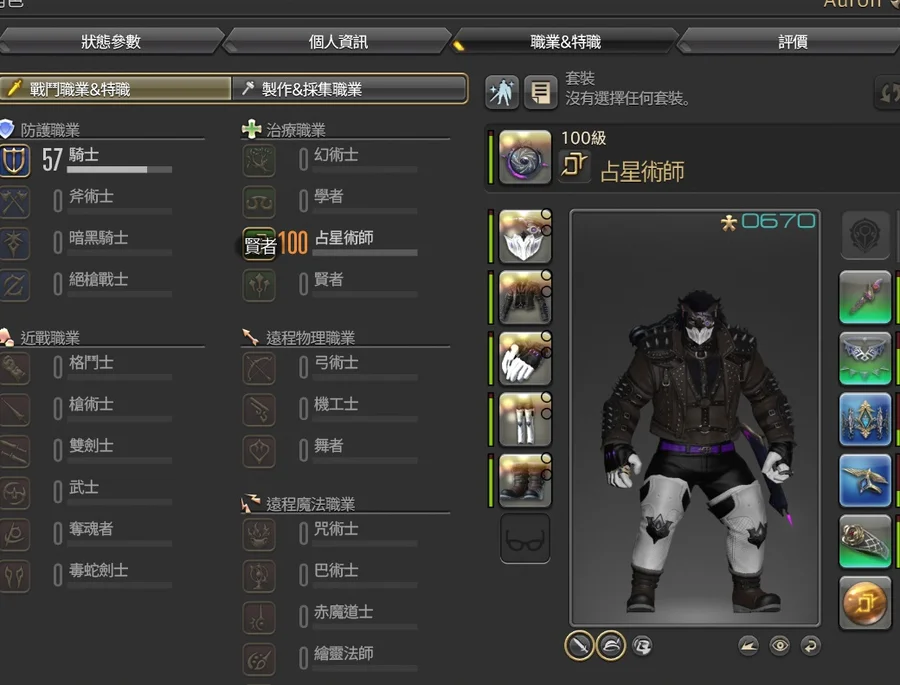
Task: Open the 個人資訊 tab
Action: point(338,41)
